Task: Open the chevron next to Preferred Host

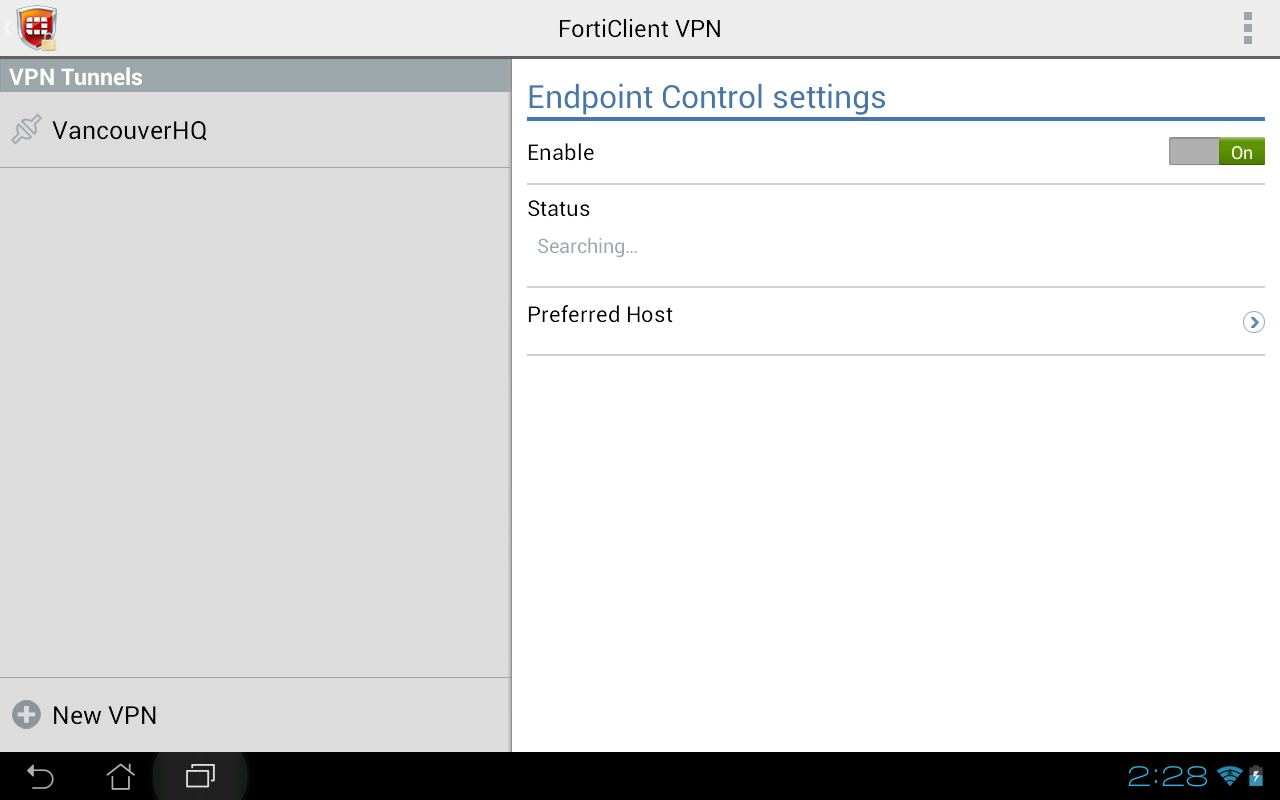Action: [1254, 322]
